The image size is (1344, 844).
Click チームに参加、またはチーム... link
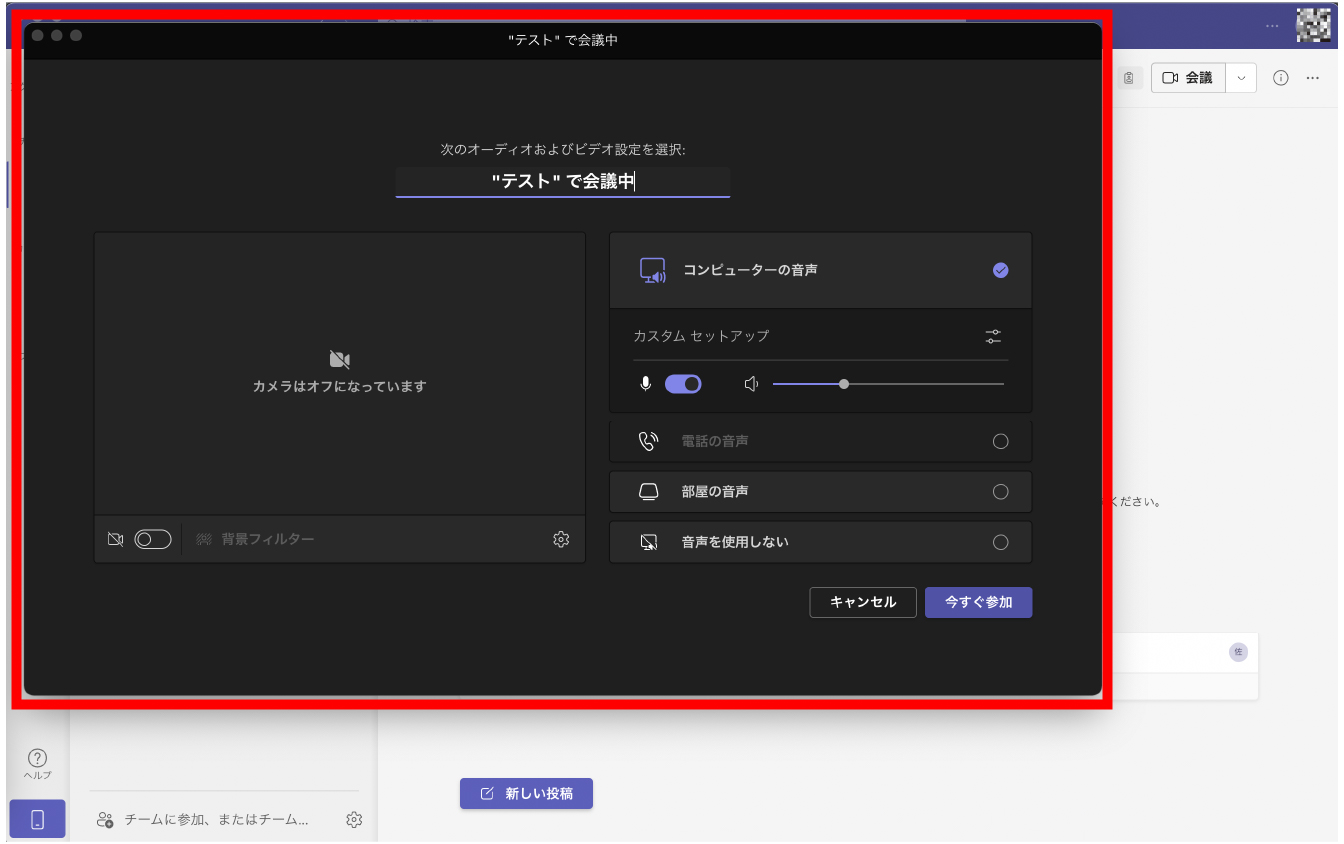coord(215,820)
